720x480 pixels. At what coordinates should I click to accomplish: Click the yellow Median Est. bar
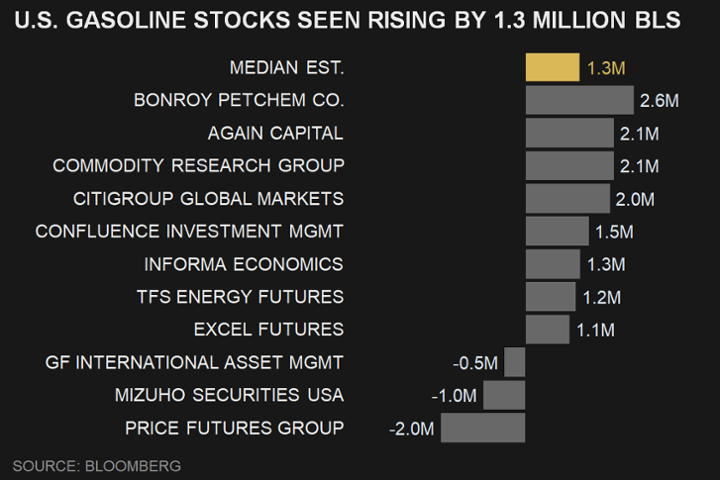coord(552,68)
